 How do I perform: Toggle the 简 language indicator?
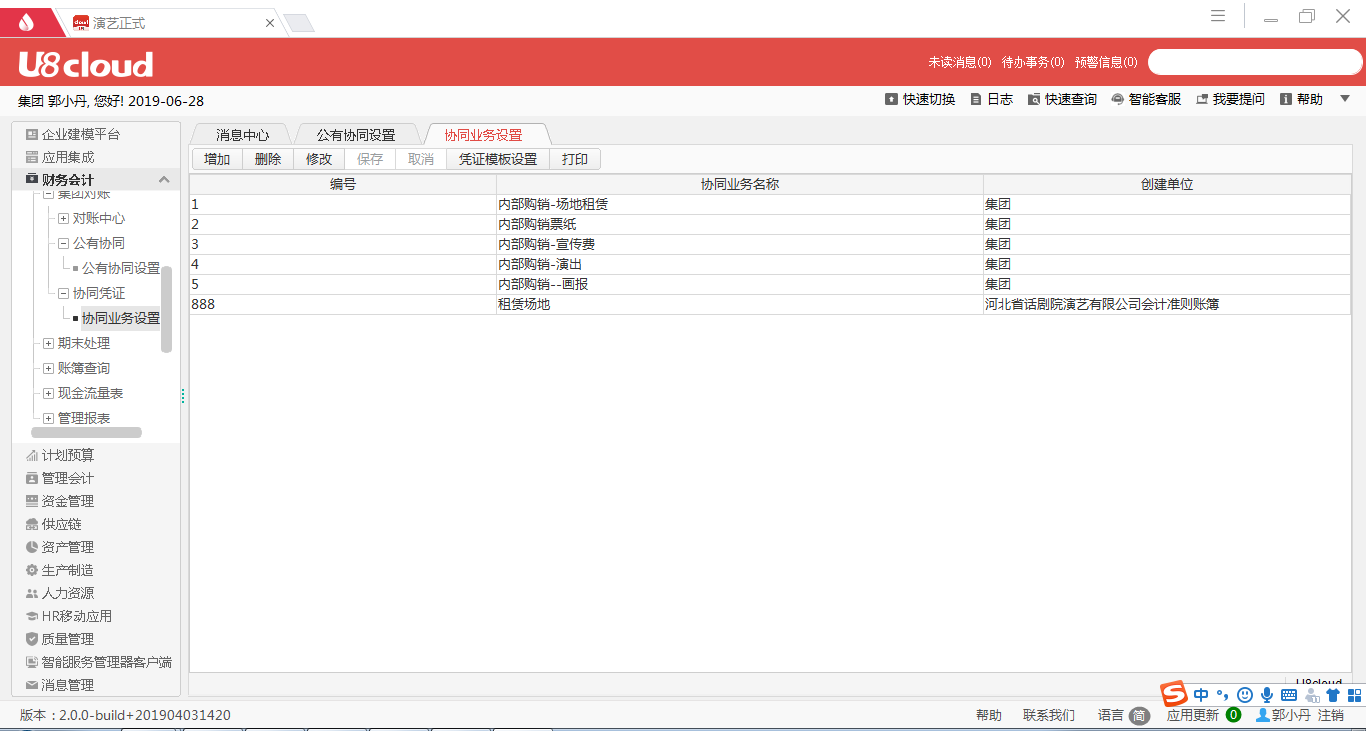(1139, 716)
